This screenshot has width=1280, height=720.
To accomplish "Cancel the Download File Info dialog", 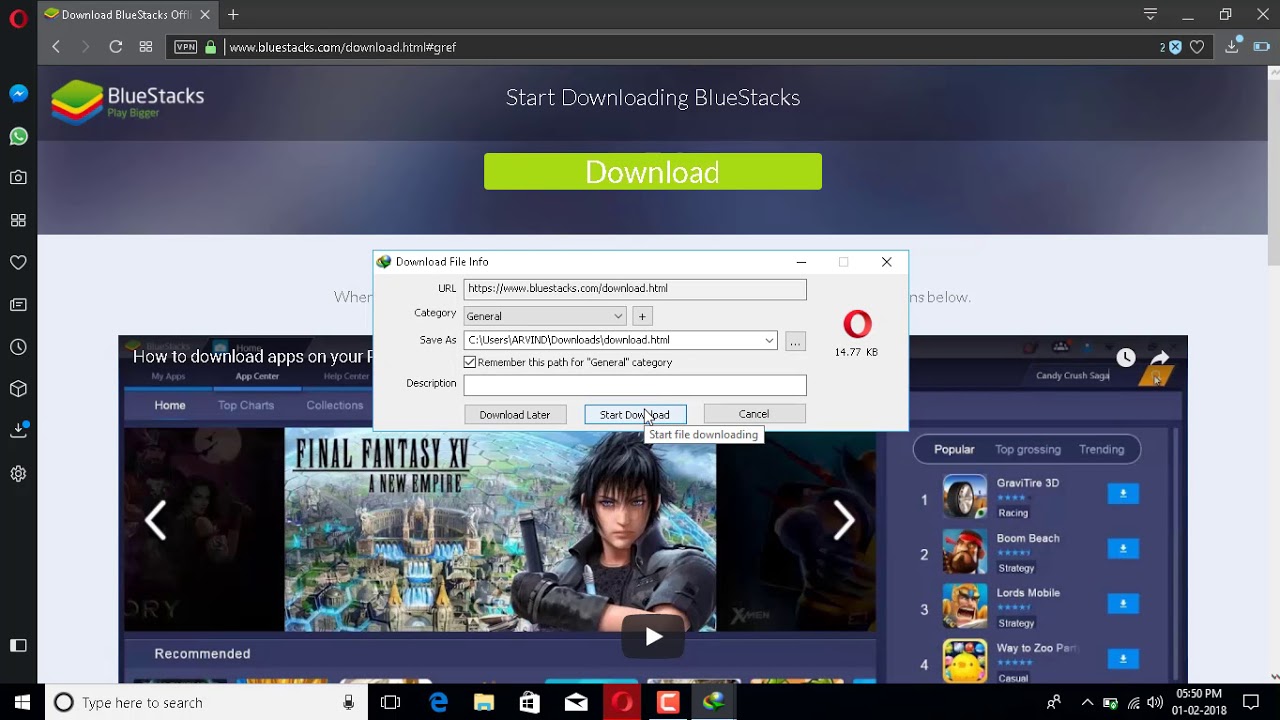I will pyautogui.click(x=754, y=414).
